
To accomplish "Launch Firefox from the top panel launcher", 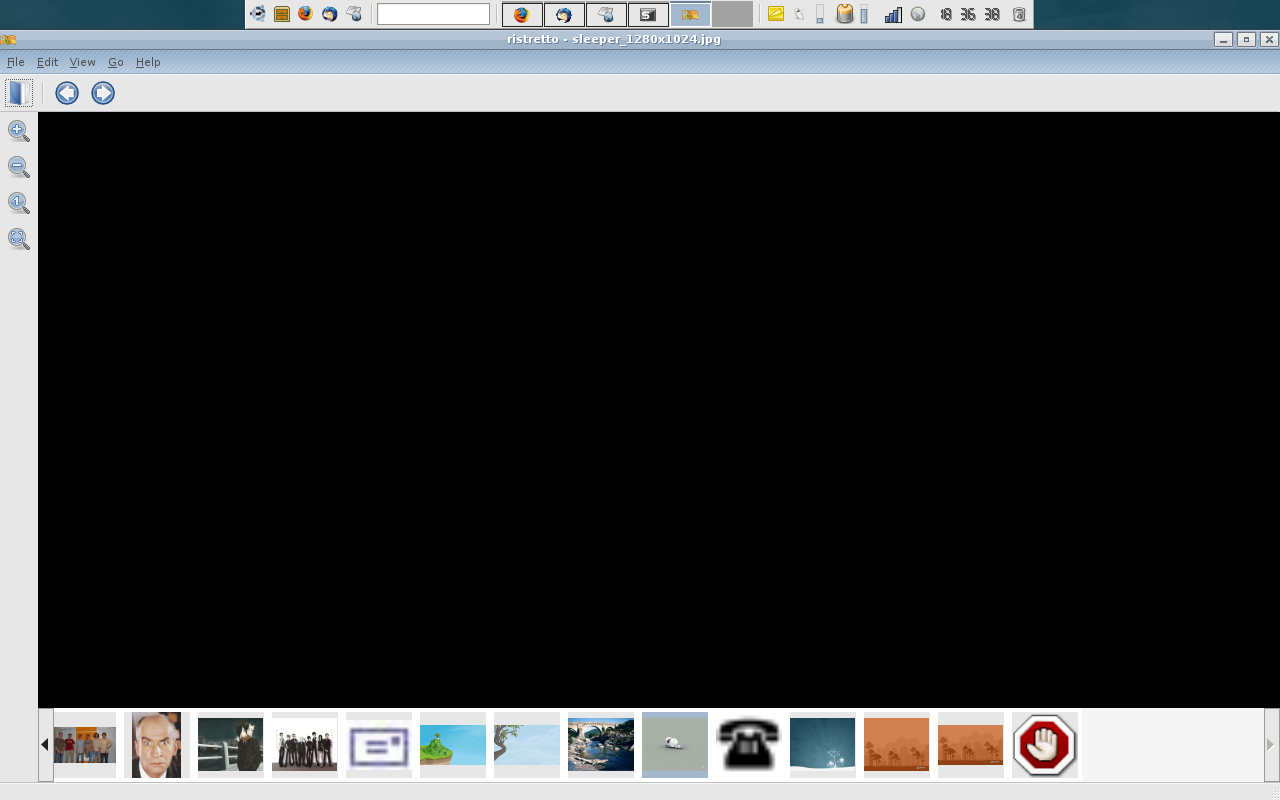I will tap(305, 14).
